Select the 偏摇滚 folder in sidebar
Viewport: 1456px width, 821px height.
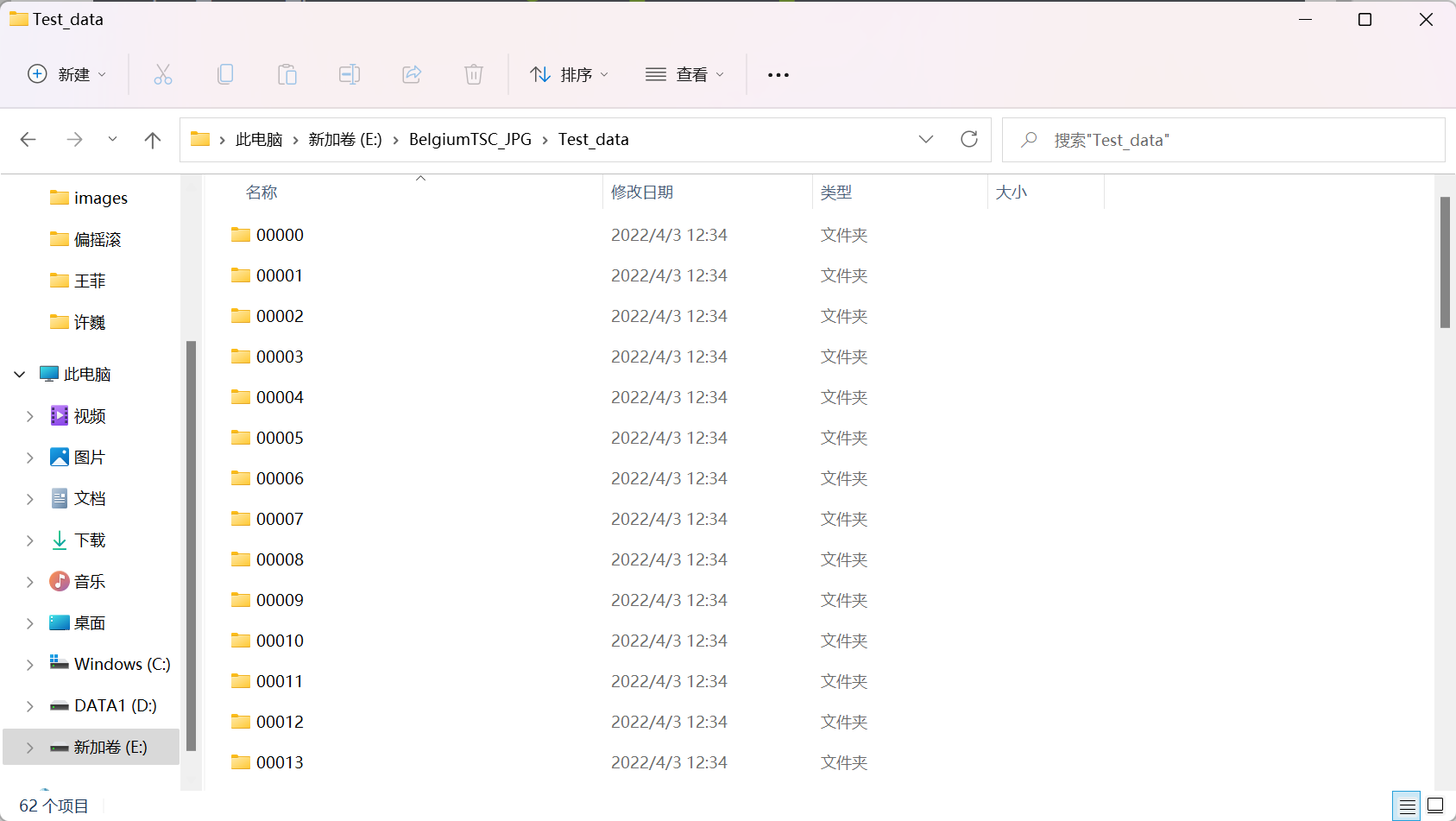click(x=85, y=239)
